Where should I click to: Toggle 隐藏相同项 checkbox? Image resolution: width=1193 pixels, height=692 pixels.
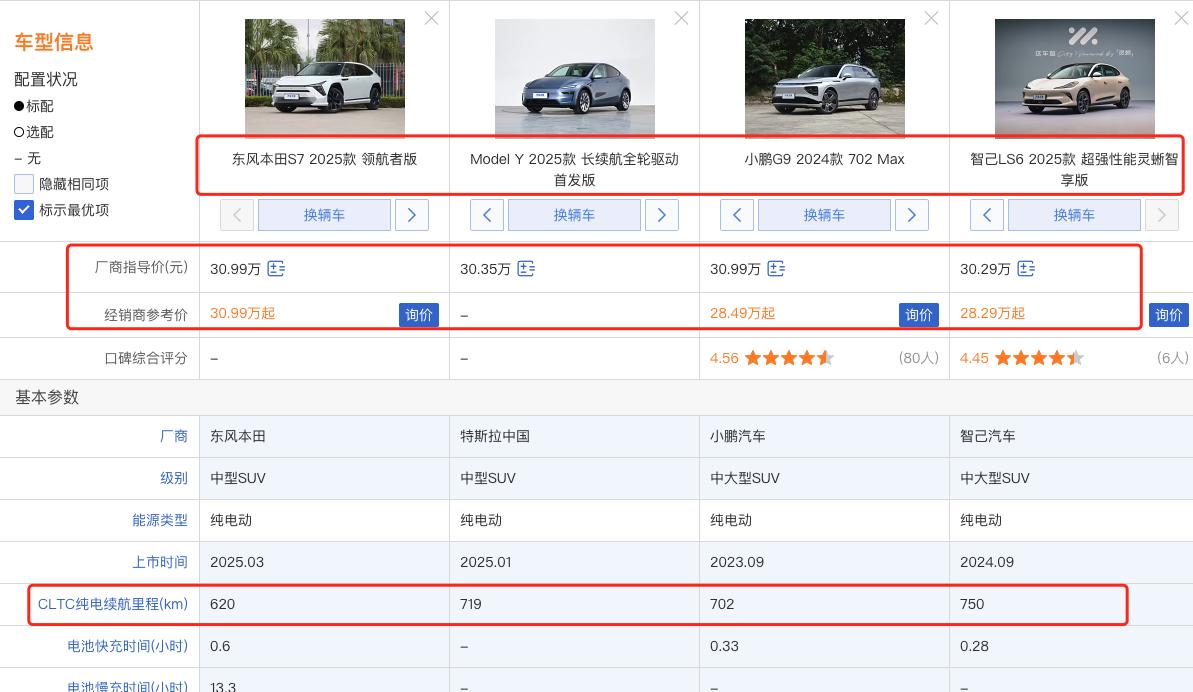24,184
